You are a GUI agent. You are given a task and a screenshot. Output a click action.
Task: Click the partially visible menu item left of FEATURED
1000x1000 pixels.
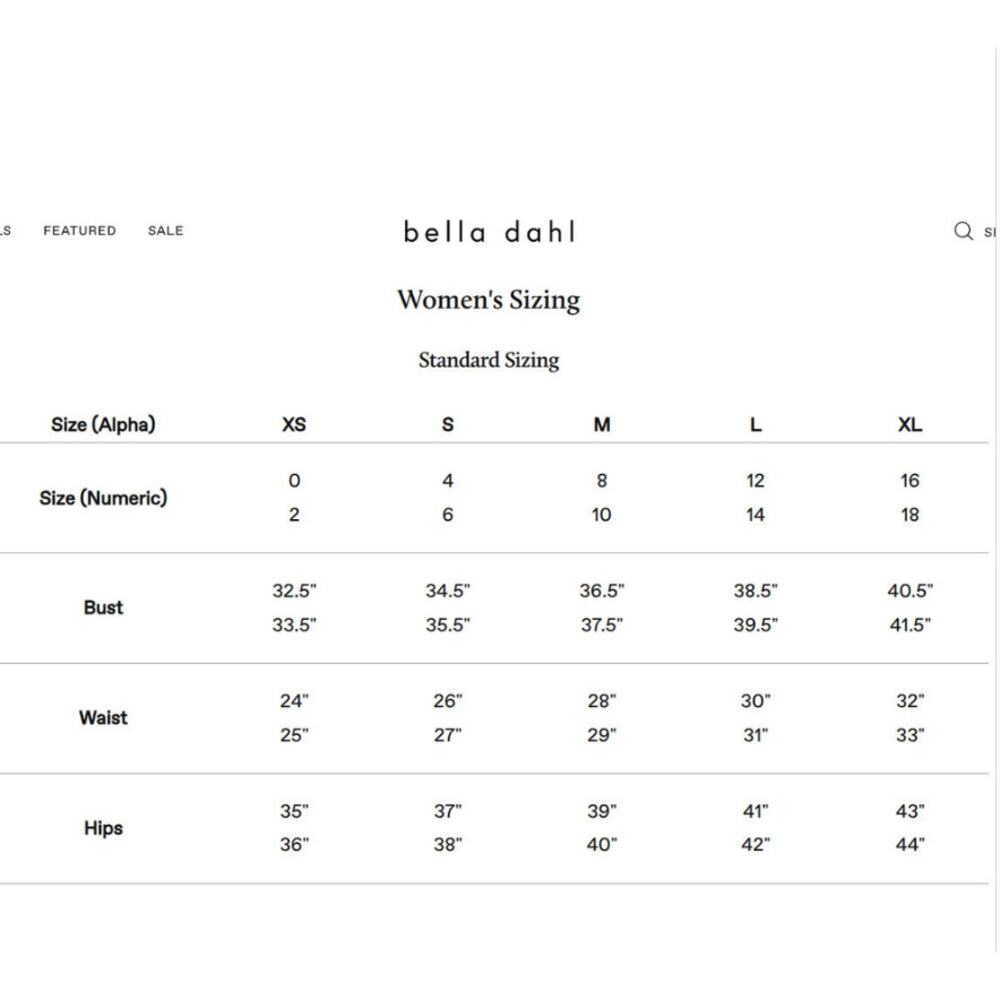tap(5, 231)
